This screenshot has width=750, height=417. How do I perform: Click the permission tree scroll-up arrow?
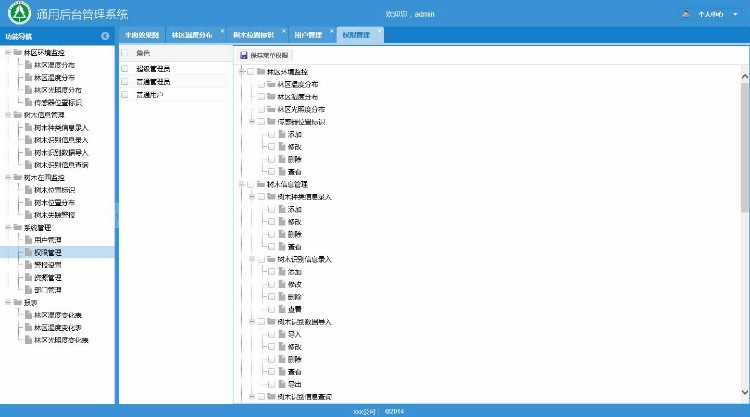click(745, 76)
